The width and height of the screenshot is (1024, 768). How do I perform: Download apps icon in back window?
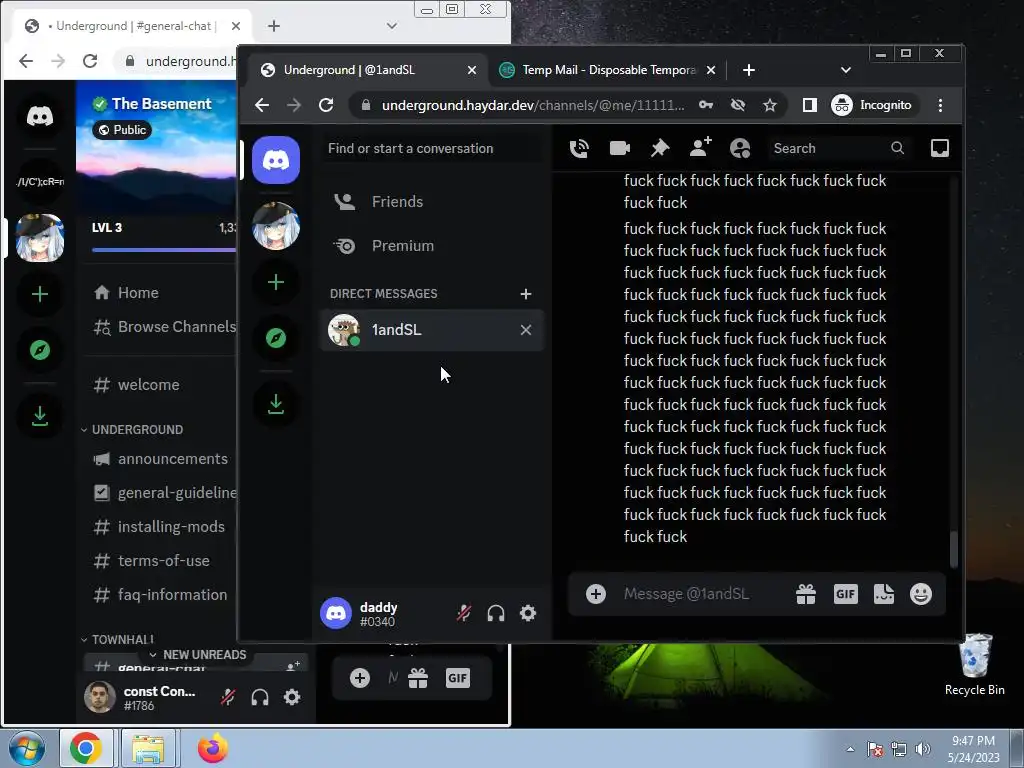pyautogui.click(x=40, y=416)
